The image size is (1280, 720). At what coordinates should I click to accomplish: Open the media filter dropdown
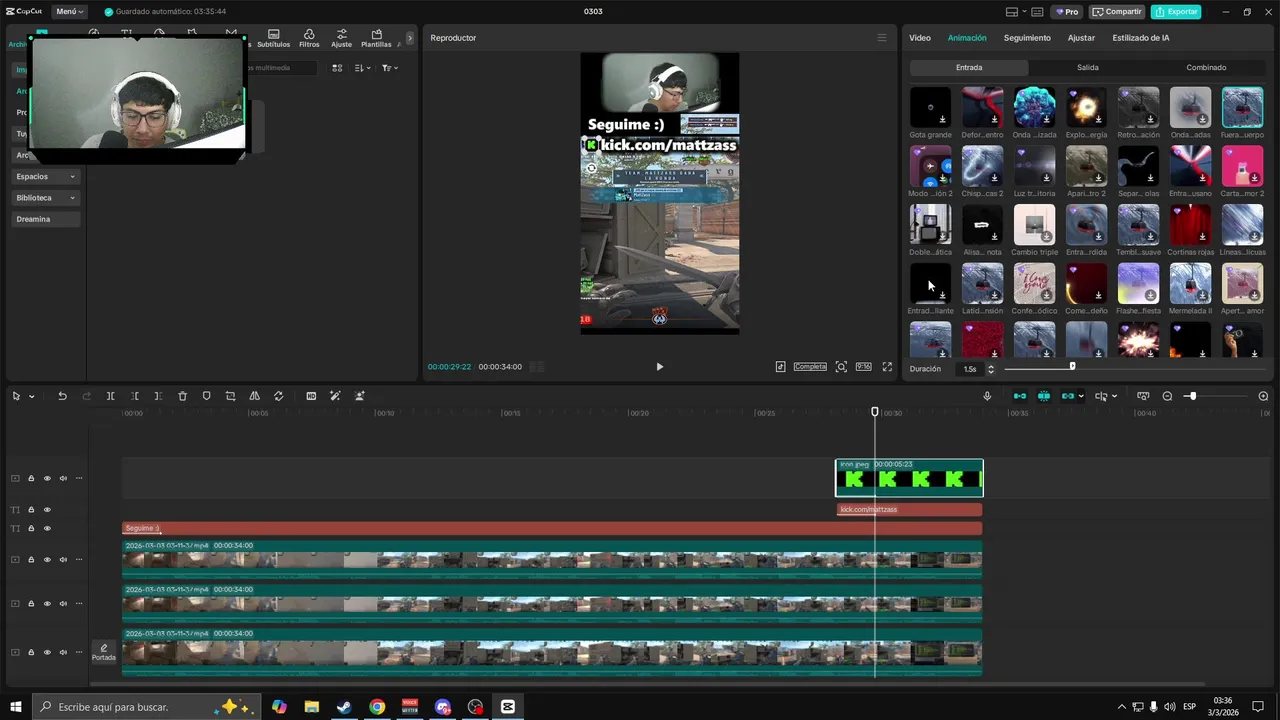(x=390, y=68)
